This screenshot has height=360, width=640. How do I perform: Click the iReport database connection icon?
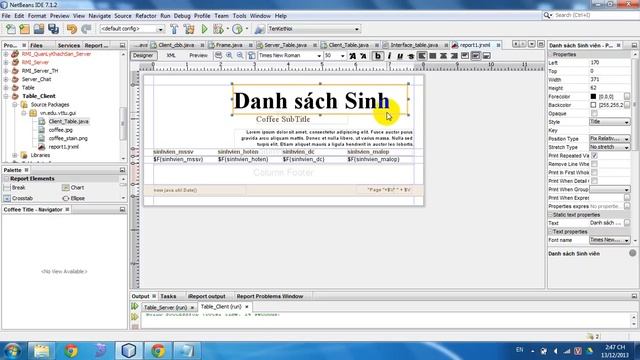259,29
